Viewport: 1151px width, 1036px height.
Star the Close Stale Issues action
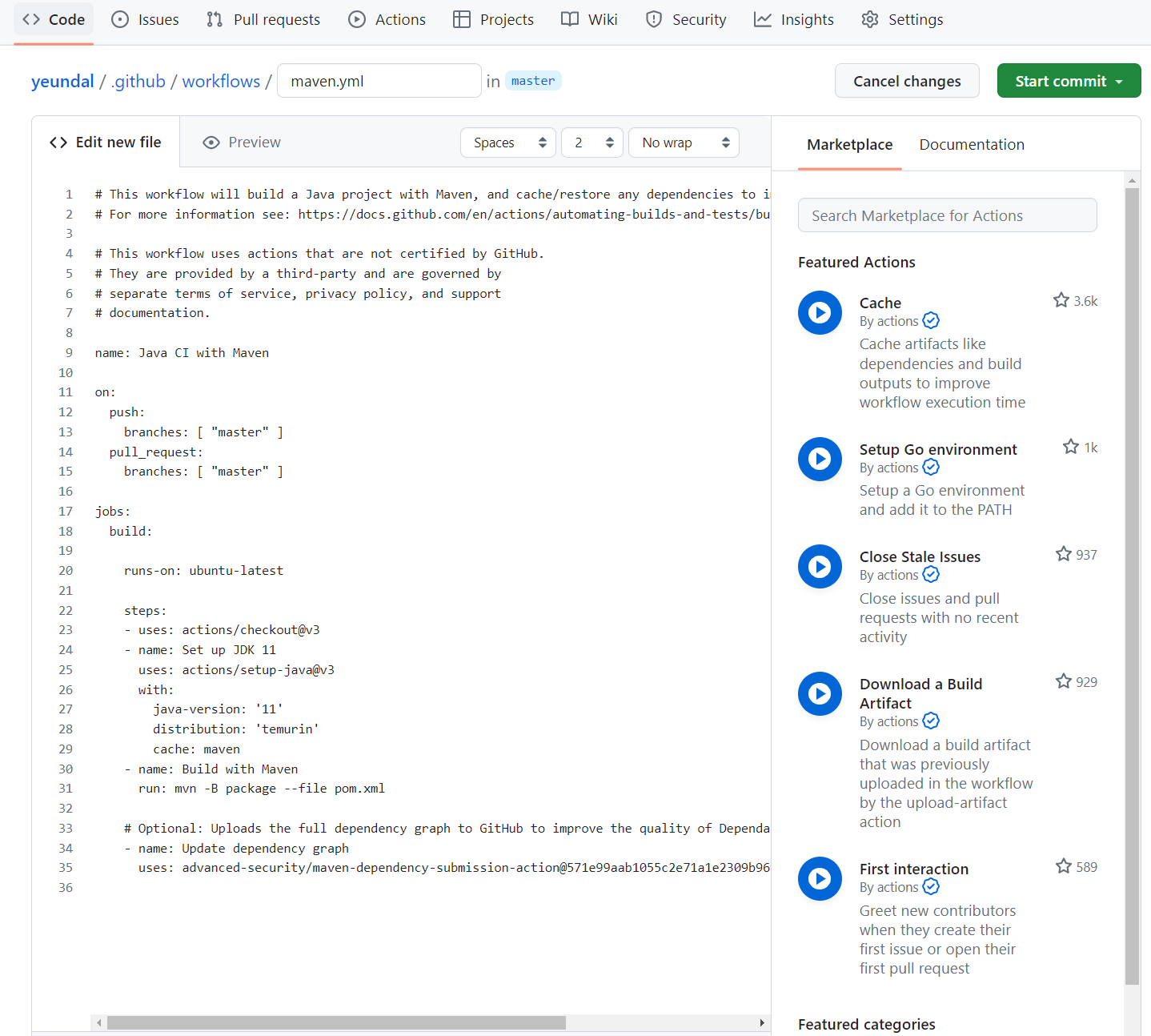1063,554
